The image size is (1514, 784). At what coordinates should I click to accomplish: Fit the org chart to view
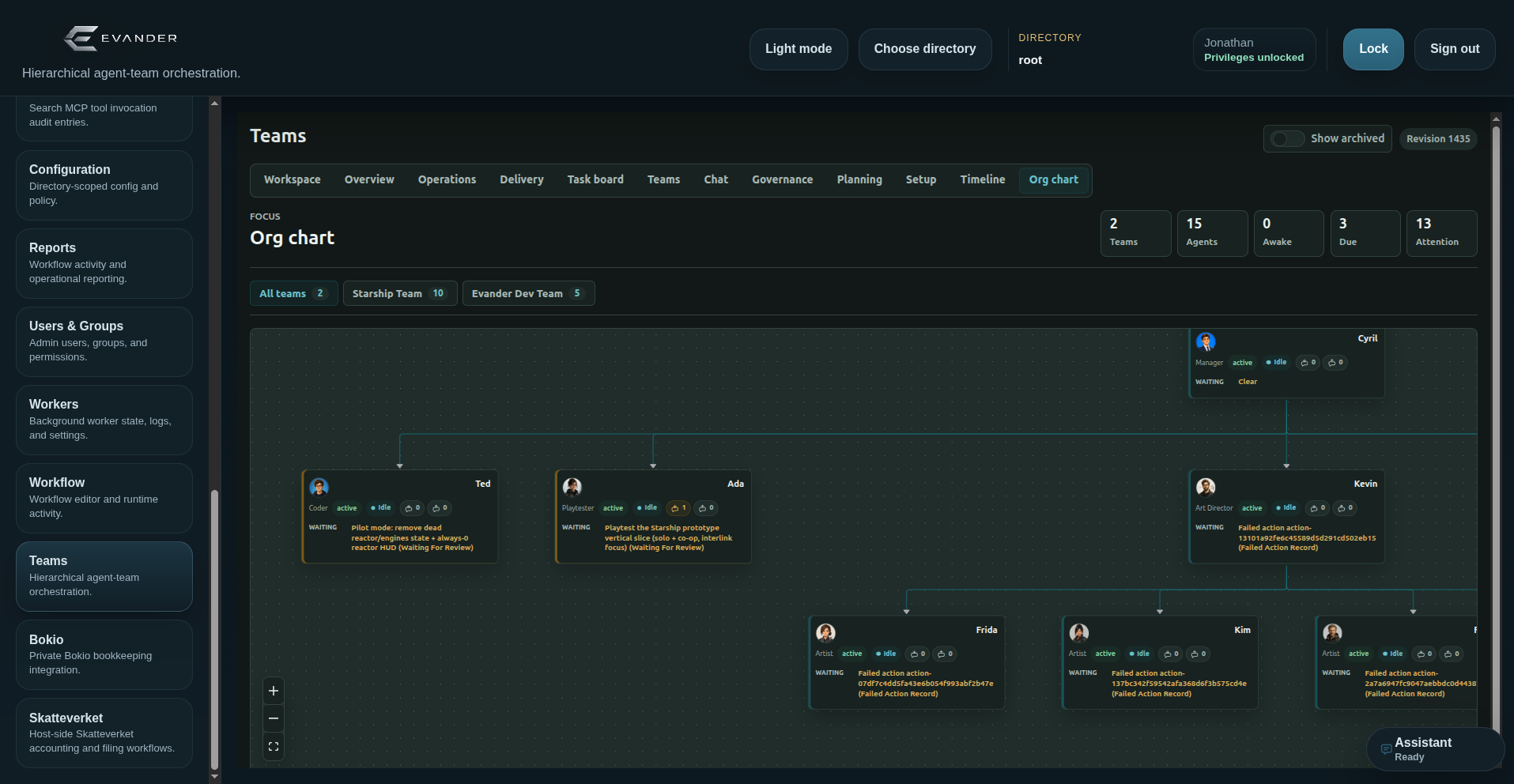274,746
